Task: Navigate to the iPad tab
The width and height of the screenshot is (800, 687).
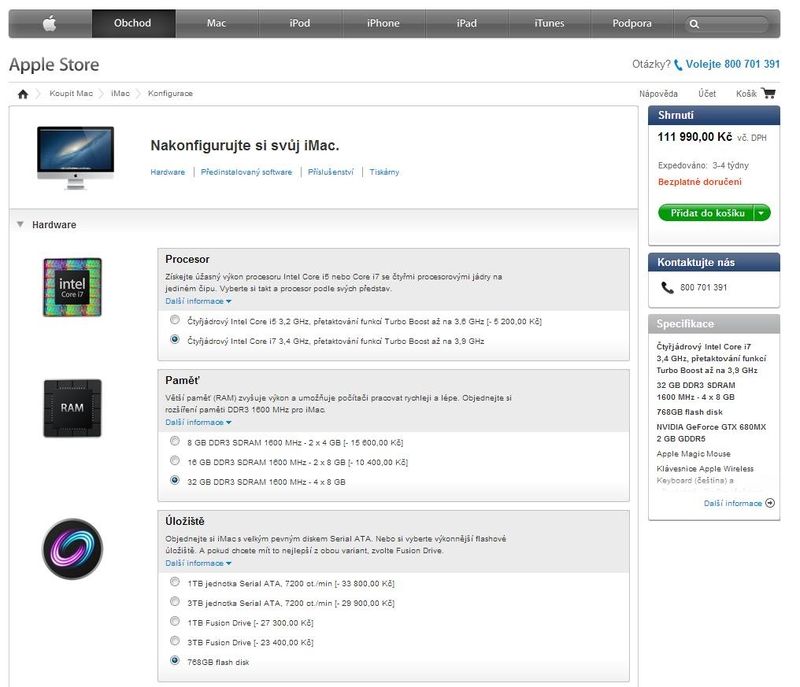Action: (x=466, y=23)
